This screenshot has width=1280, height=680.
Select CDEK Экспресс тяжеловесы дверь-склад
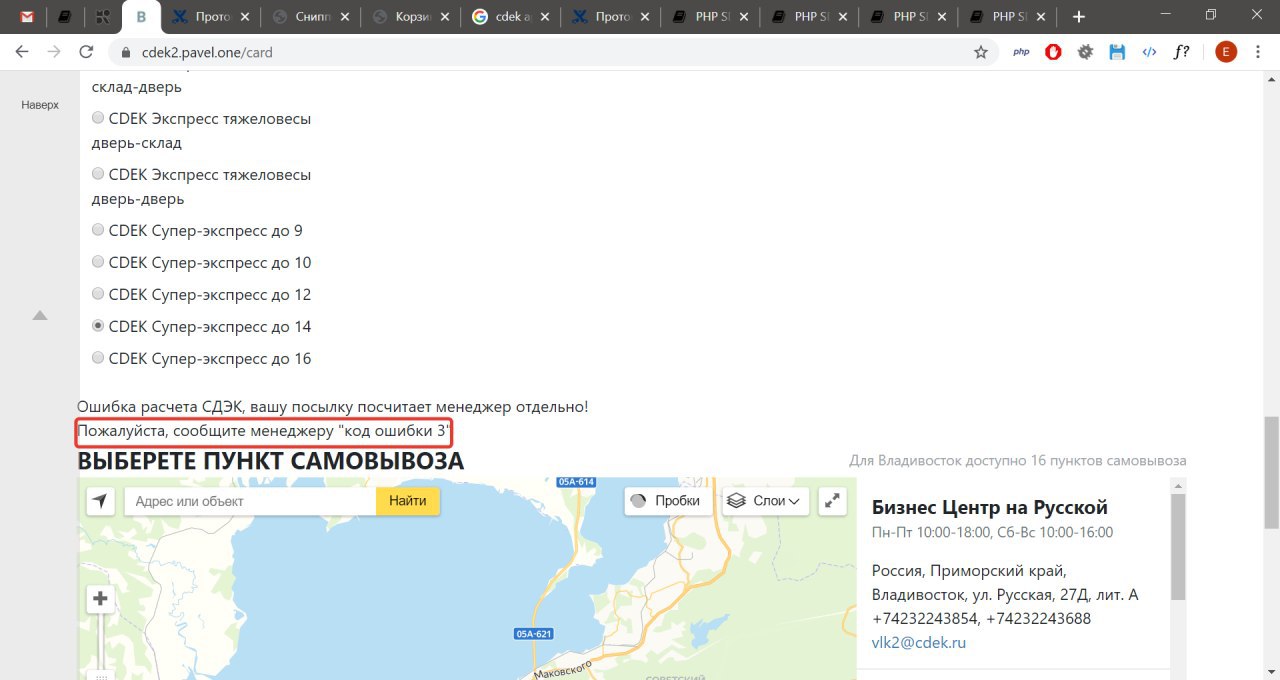click(98, 118)
